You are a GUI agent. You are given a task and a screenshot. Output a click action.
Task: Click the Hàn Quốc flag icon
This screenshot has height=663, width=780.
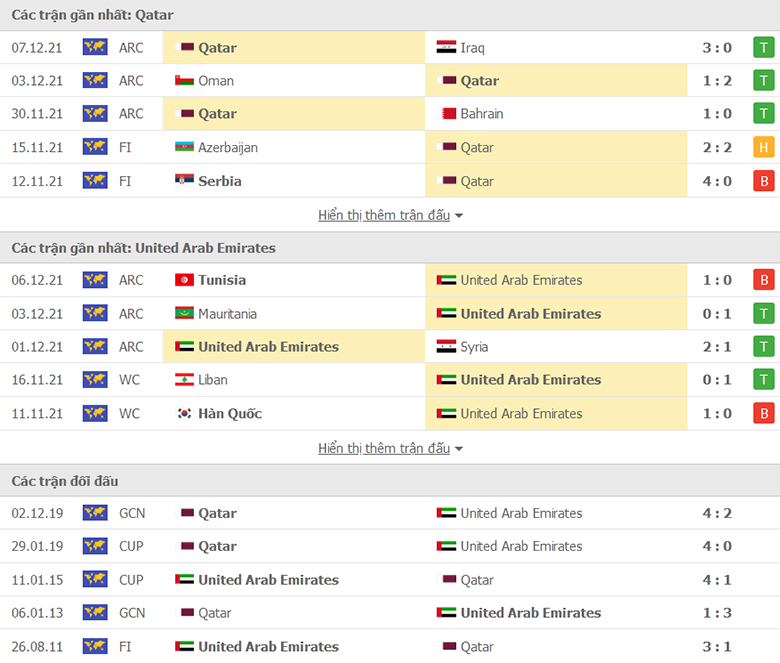tap(185, 413)
